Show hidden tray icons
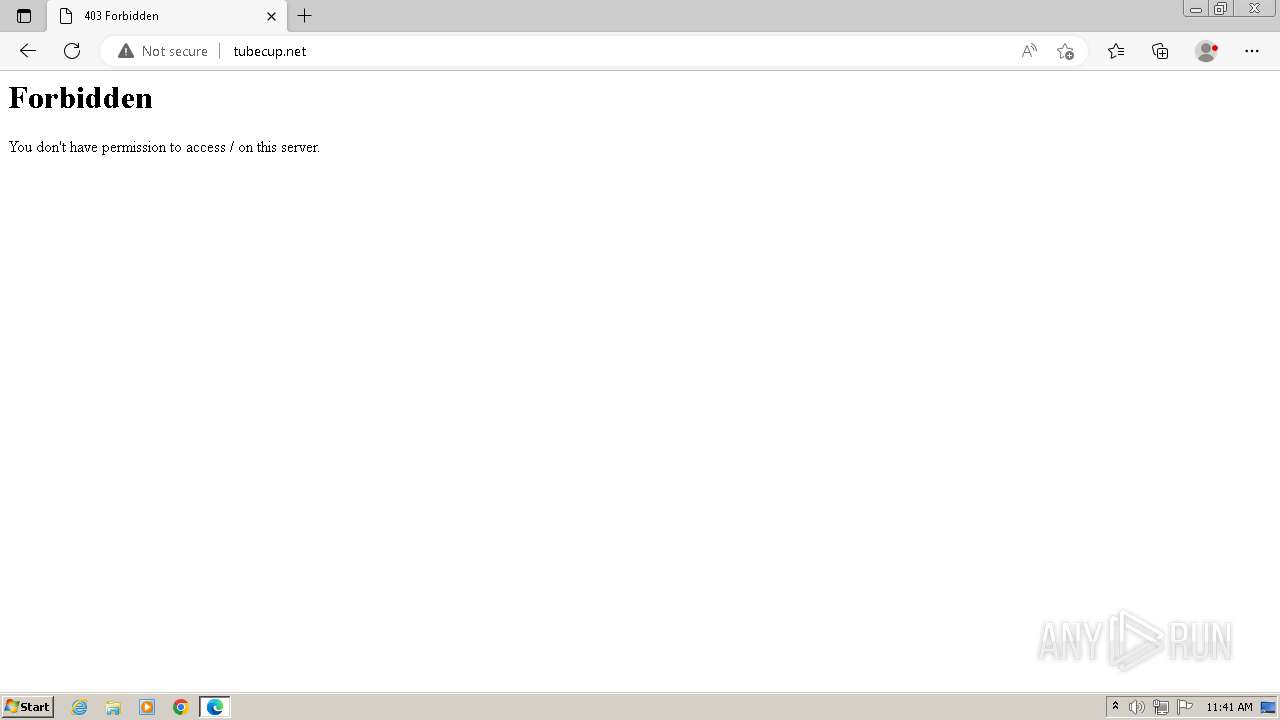1280x720 pixels. [x=1116, y=707]
